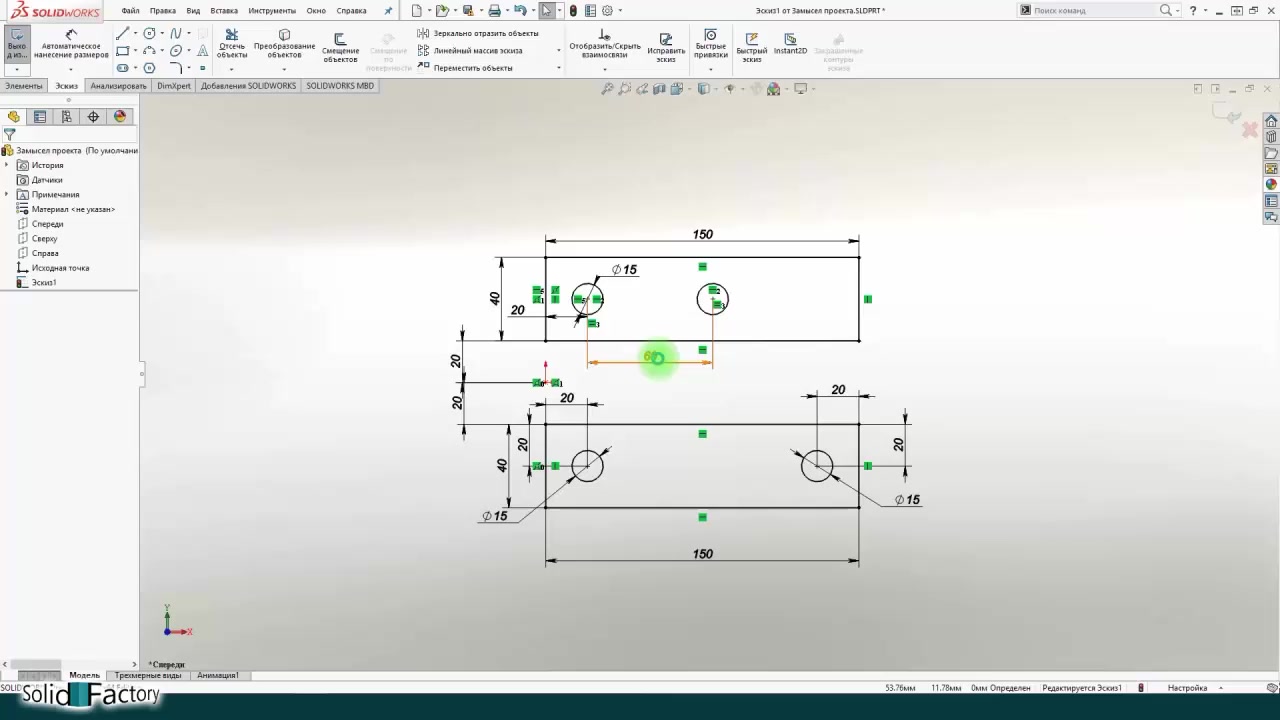Viewport: 1280px width, 720px height.
Task: Expand the История tree node
Action: (x=7, y=165)
